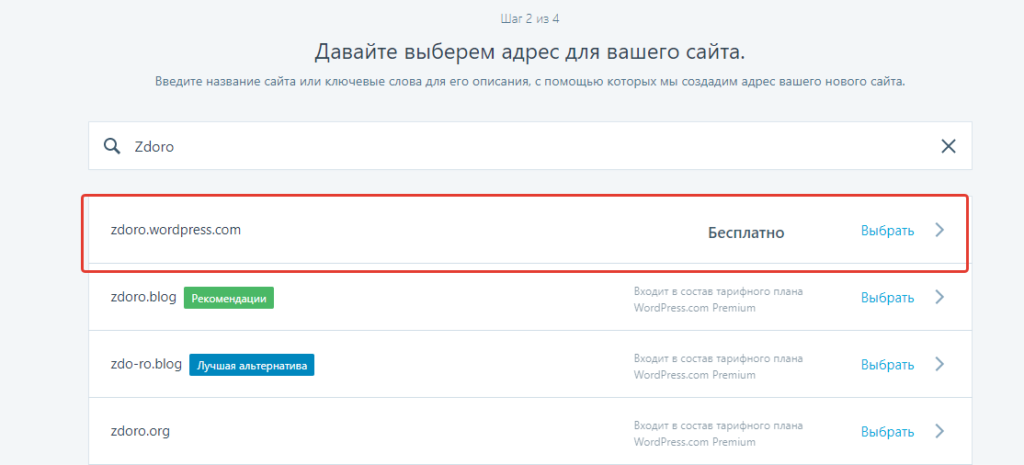
Task: Click the chevron in the zdo-ro.blog row
Action: [940, 364]
